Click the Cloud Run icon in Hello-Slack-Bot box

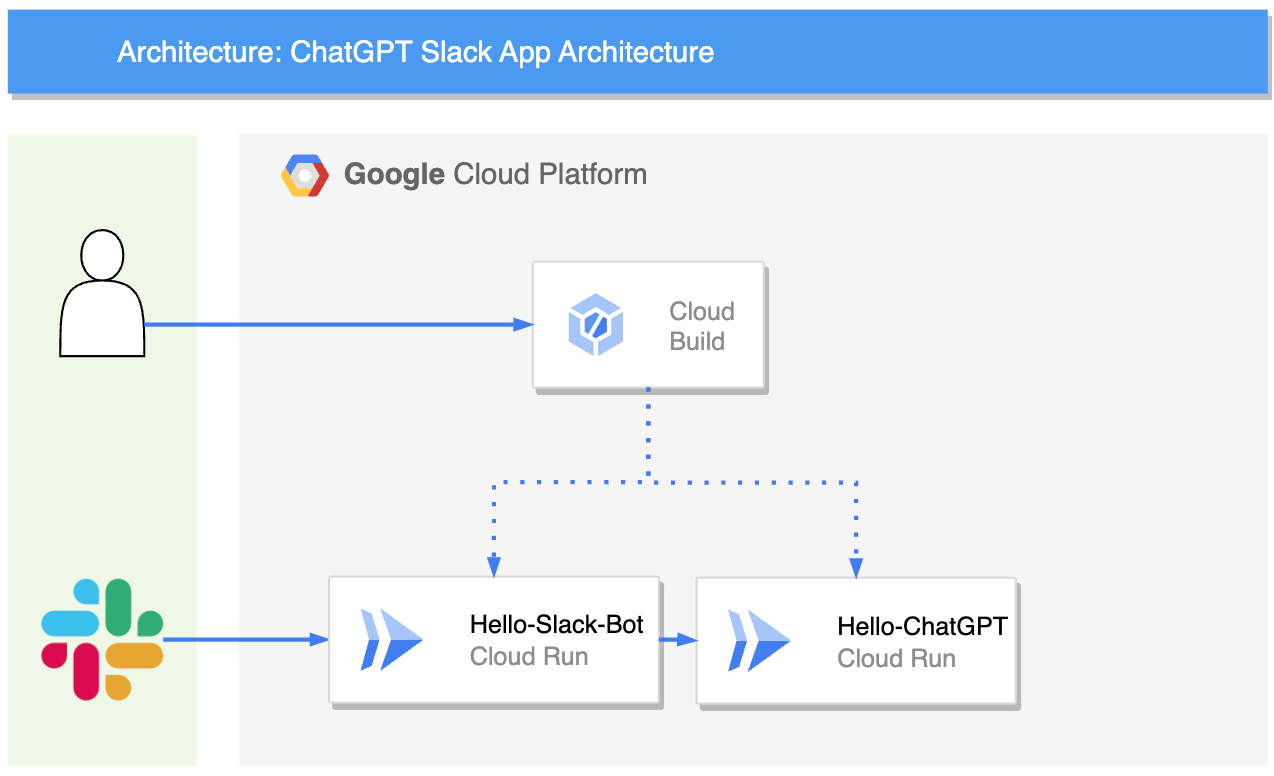click(391, 640)
